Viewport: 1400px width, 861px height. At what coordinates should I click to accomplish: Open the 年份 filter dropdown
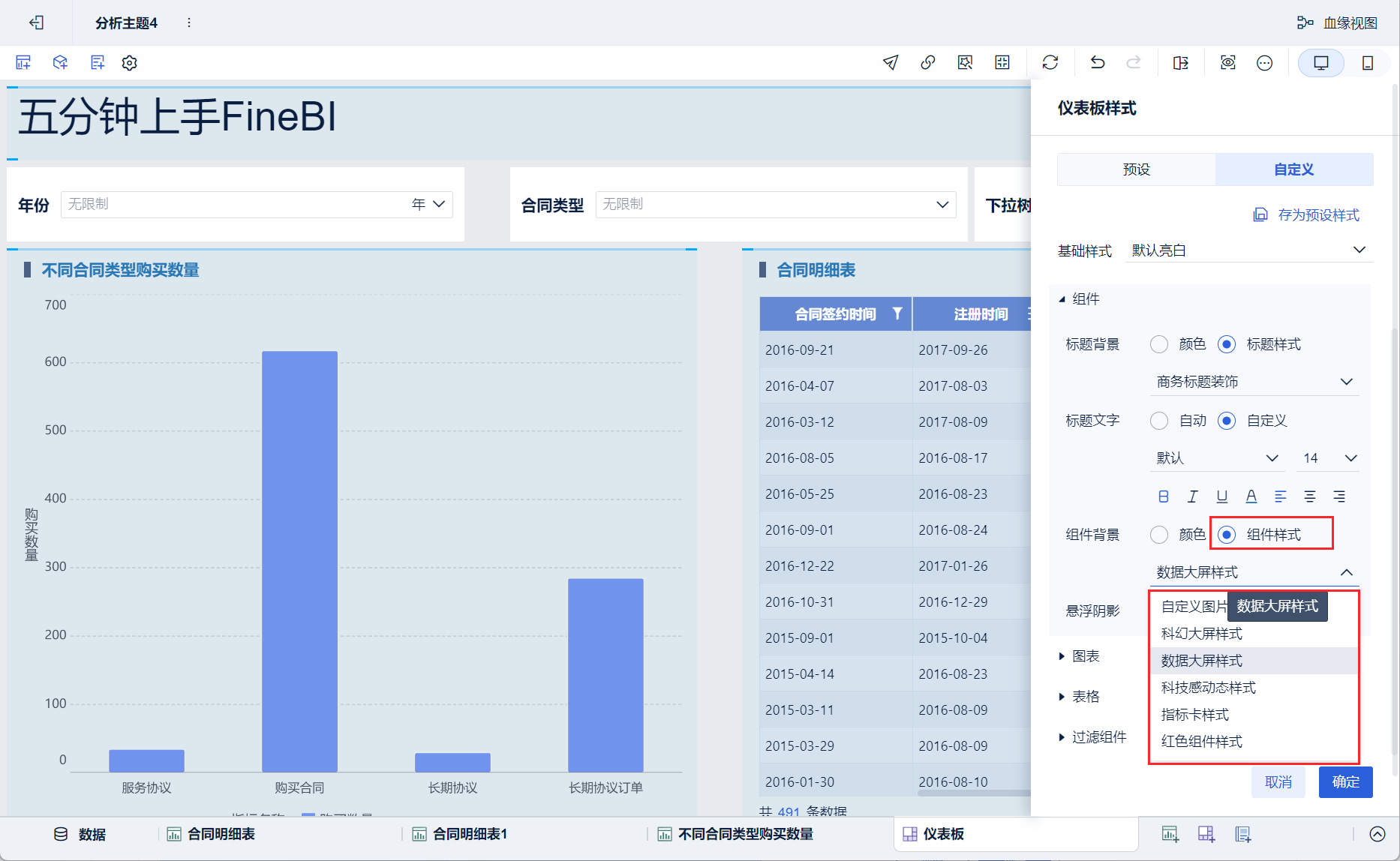click(x=257, y=205)
